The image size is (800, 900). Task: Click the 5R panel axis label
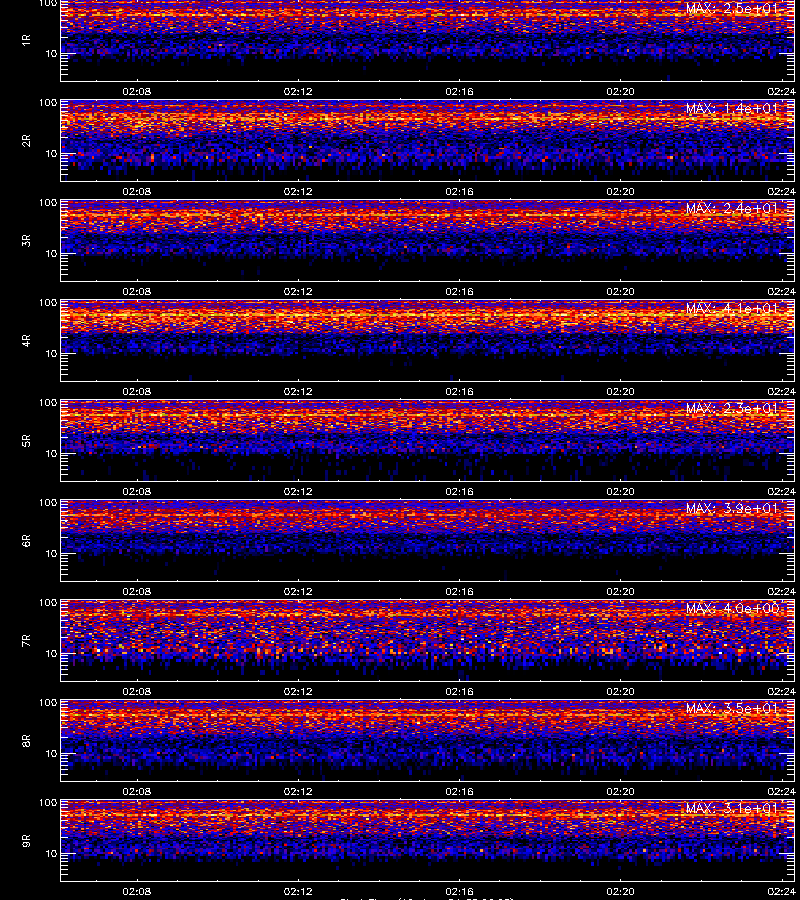click(26, 440)
